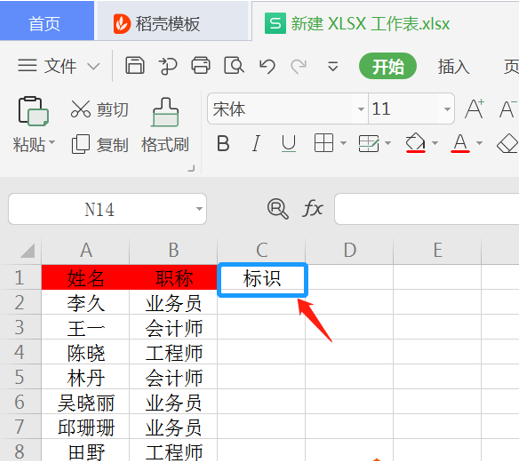Apply cell borders icon

tap(323, 143)
